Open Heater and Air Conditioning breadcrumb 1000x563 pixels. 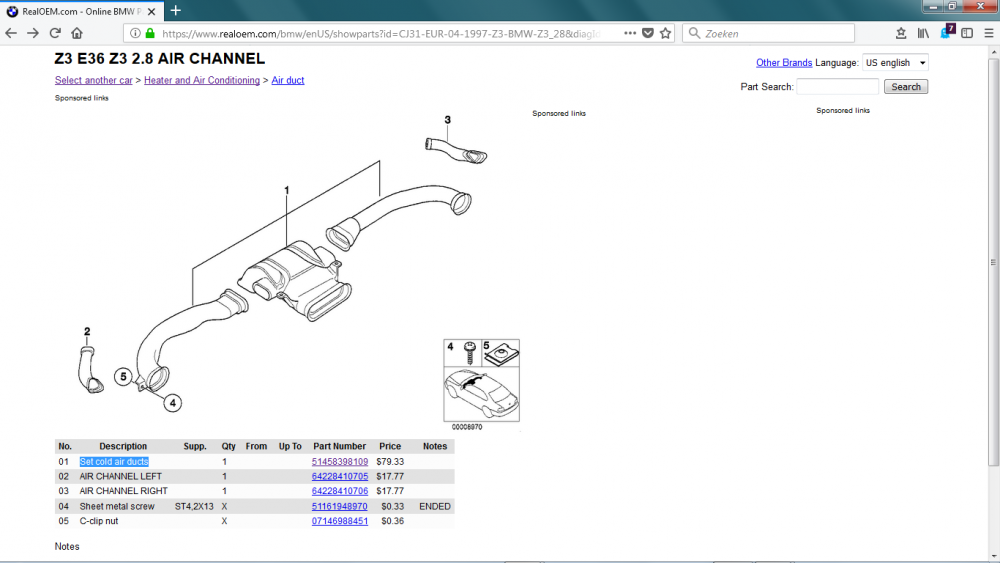coord(202,80)
